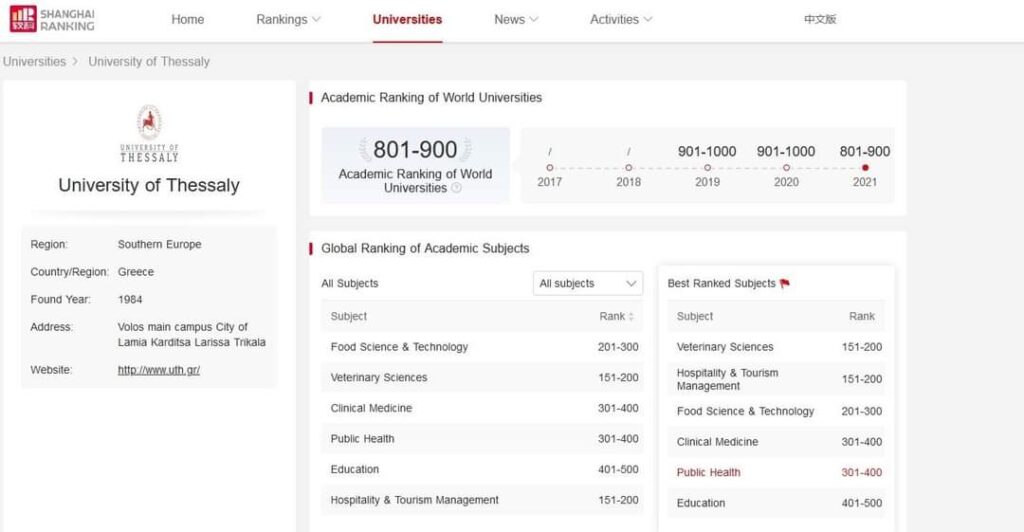Click the Subject column header in All Subjects
Screen dimensions: 1024x532
coord(349,317)
